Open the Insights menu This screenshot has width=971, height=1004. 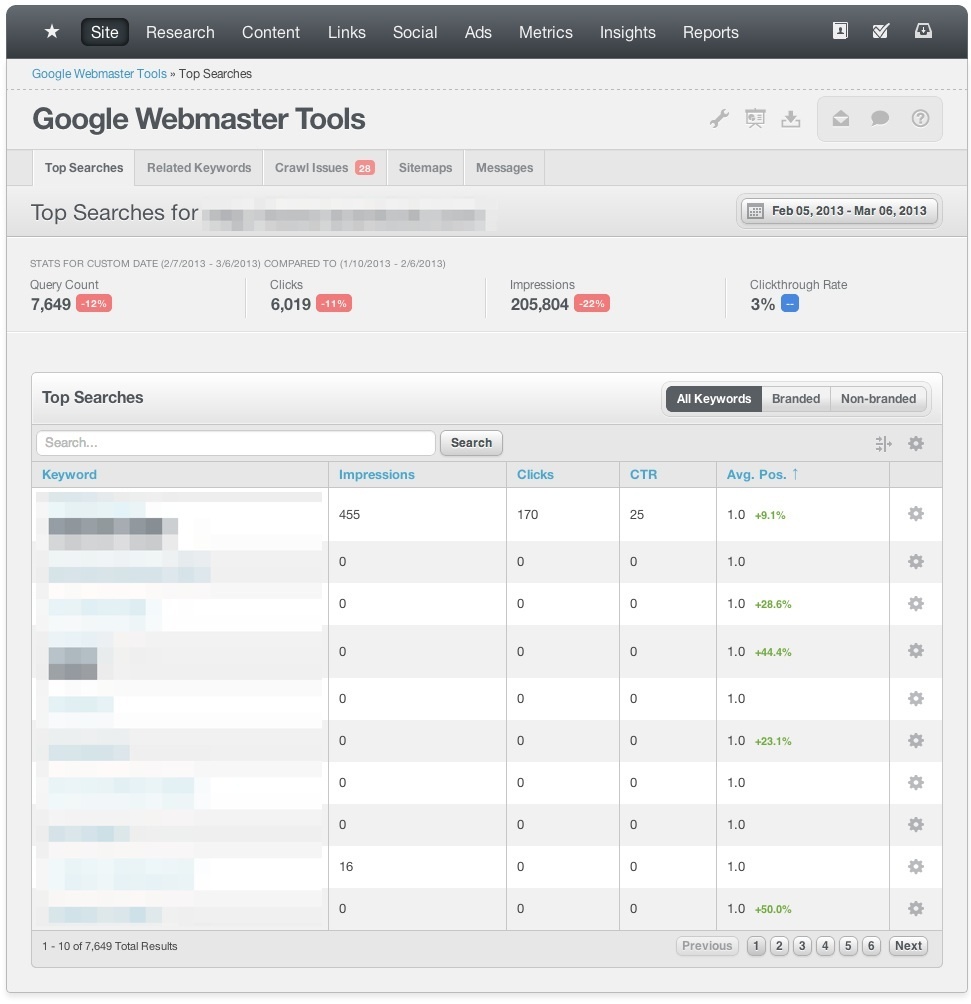[x=628, y=32]
